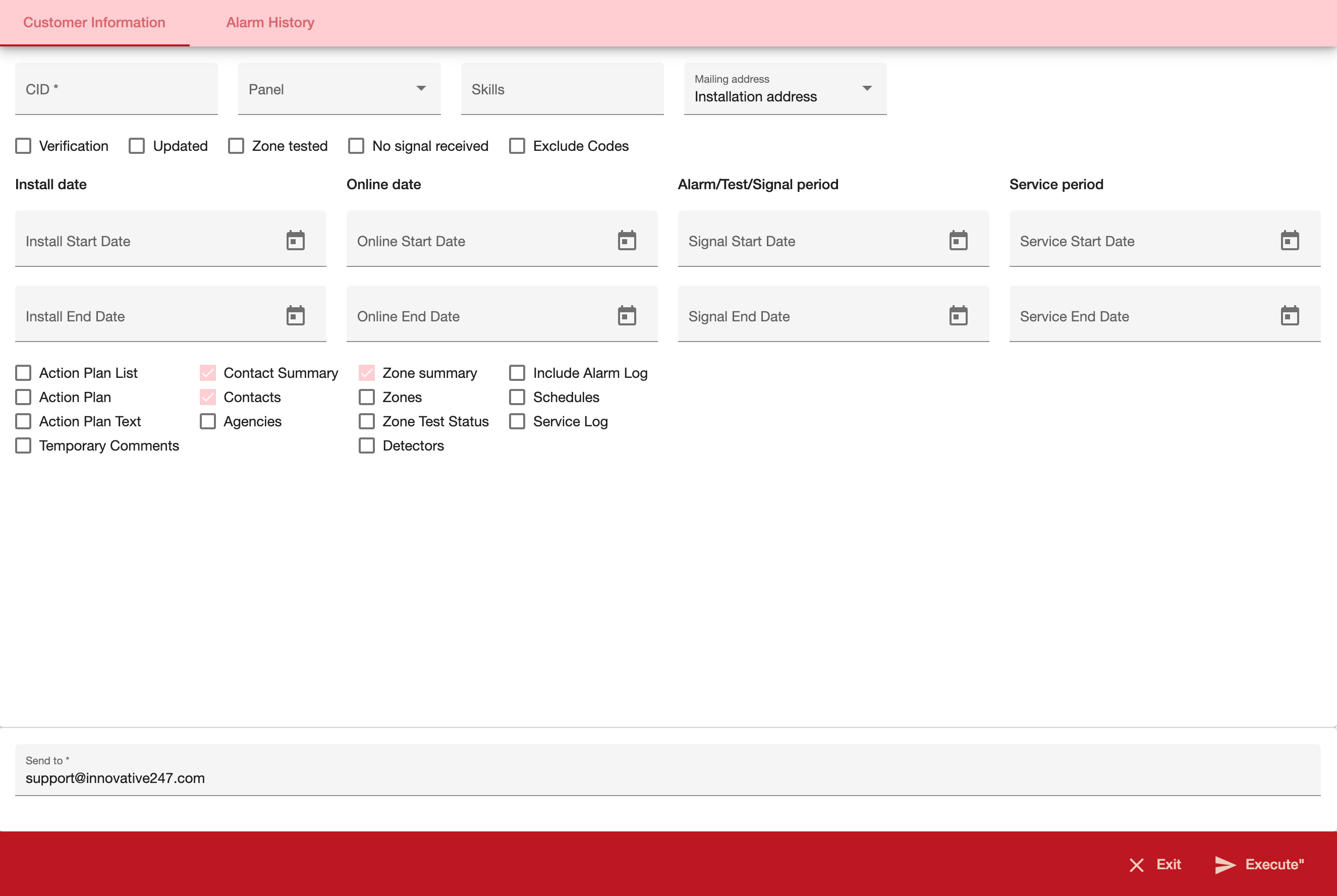The height and width of the screenshot is (896, 1337).
Task: Open the Online Start Date calendar picker
Action: coord(627,241)
